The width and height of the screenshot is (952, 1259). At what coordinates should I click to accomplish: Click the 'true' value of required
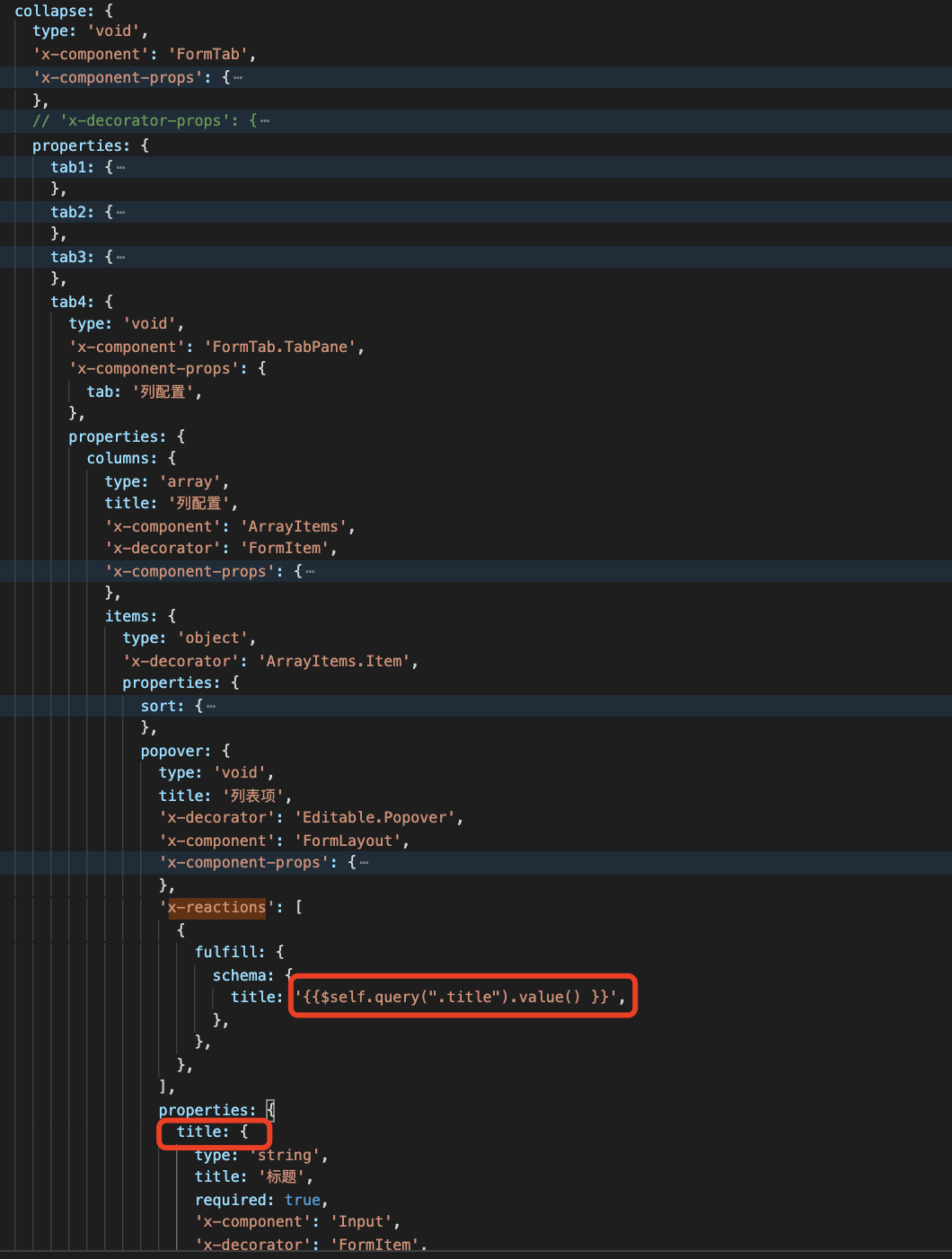[x=303, y=1201]
